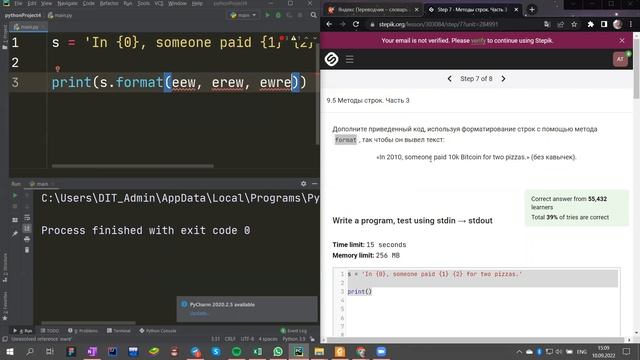Open WhatsApp from the taskbar
640x360 pixels.
278,351
